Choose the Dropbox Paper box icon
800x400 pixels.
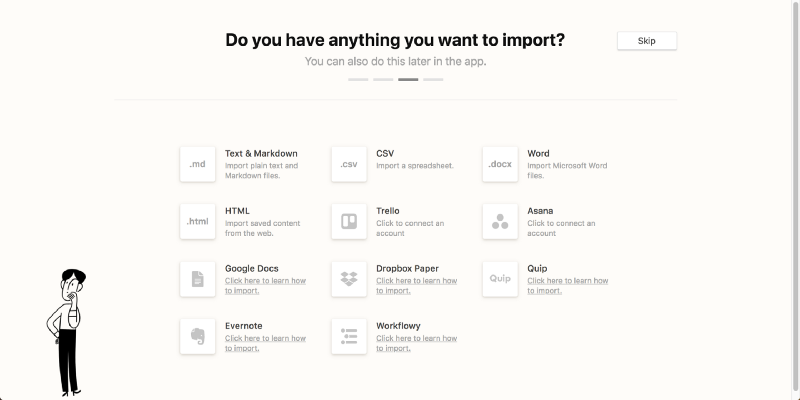click(x=349, y=279)
